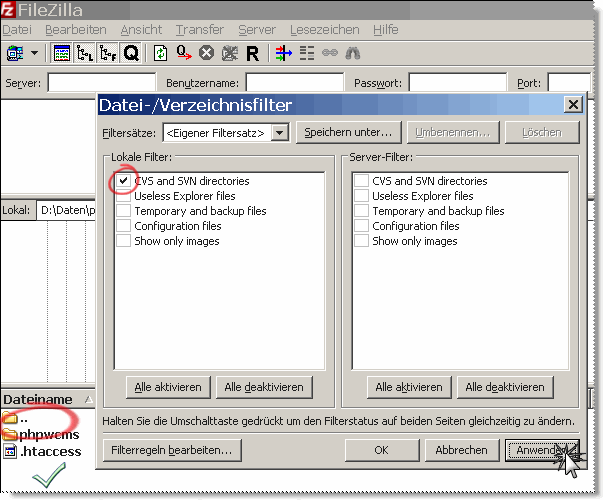Click the Dateiname column header
The width and height of the screenshot is (603, 500).
[x=47, y=400]
